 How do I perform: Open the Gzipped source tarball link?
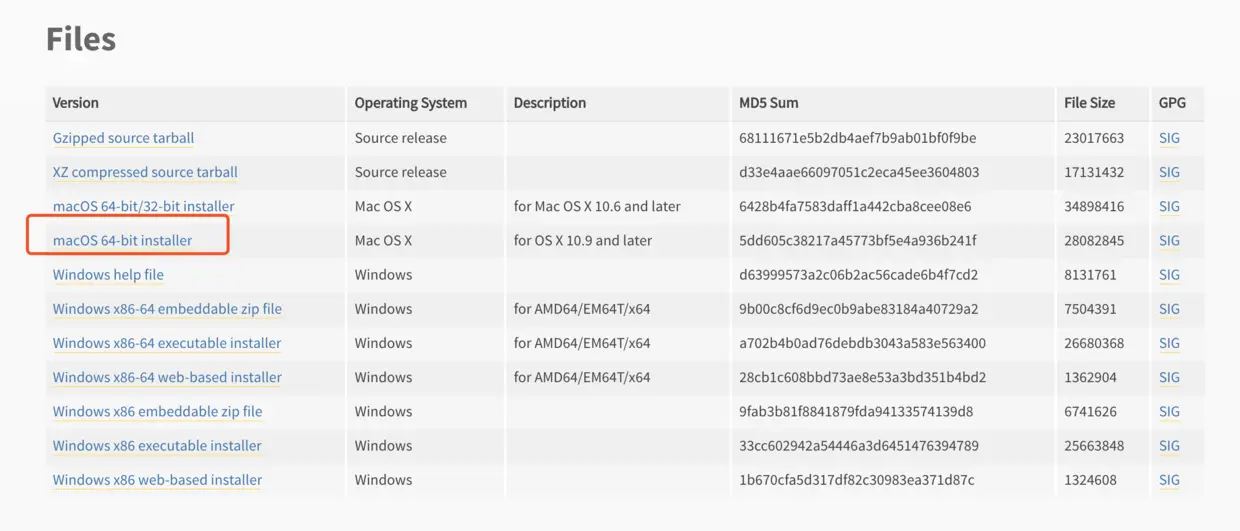coord(123,138)
